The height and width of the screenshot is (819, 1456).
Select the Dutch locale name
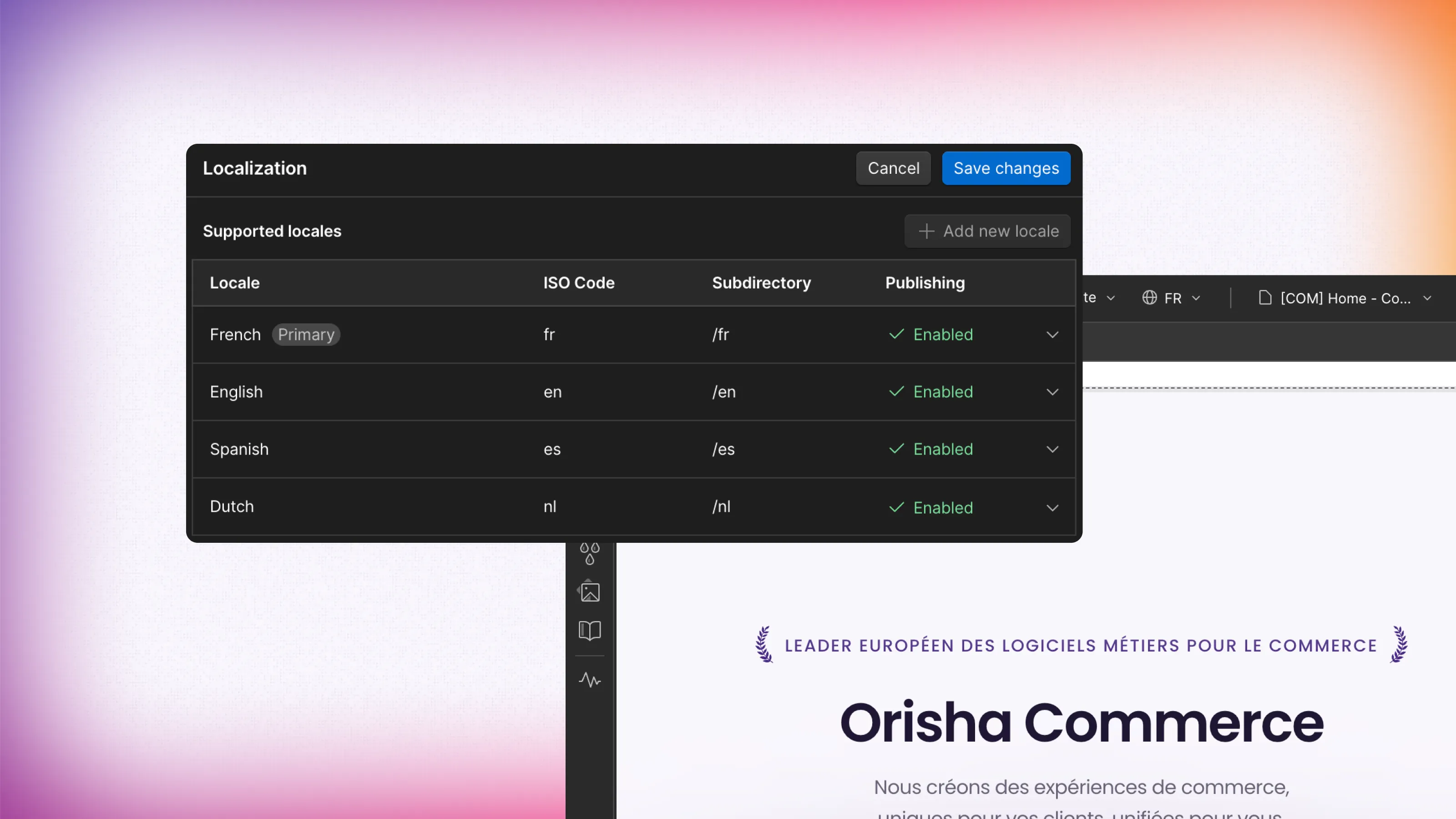pos(232,506)
